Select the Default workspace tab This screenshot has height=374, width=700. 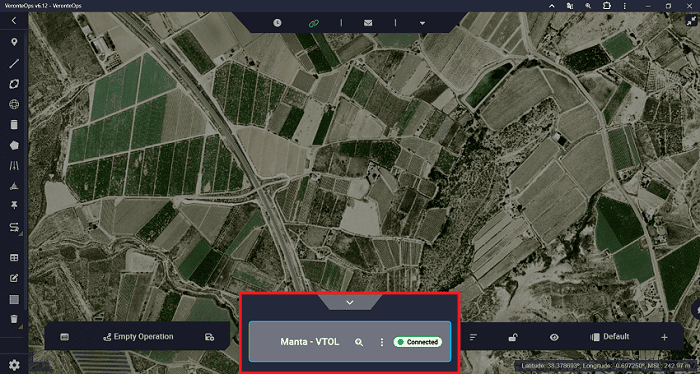coord(609,337)
